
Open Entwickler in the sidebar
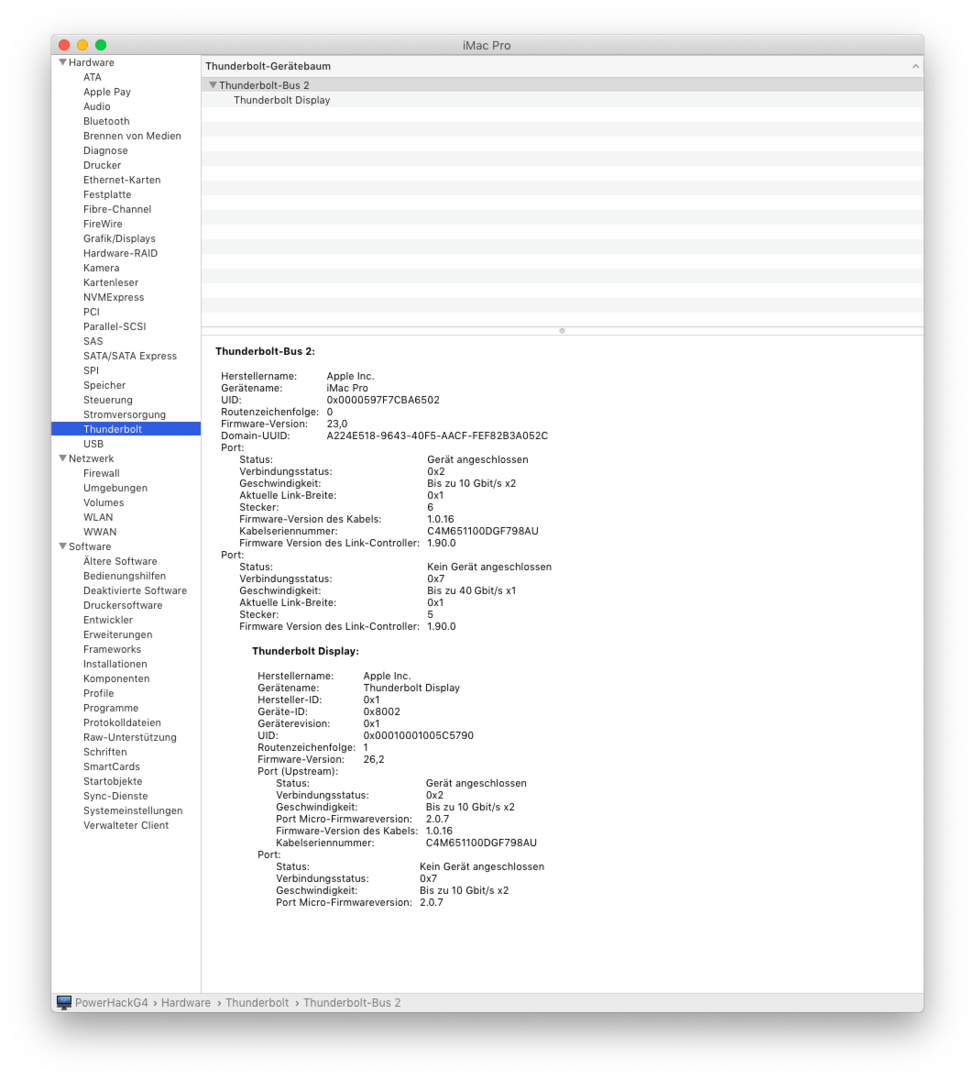point(108,620)
